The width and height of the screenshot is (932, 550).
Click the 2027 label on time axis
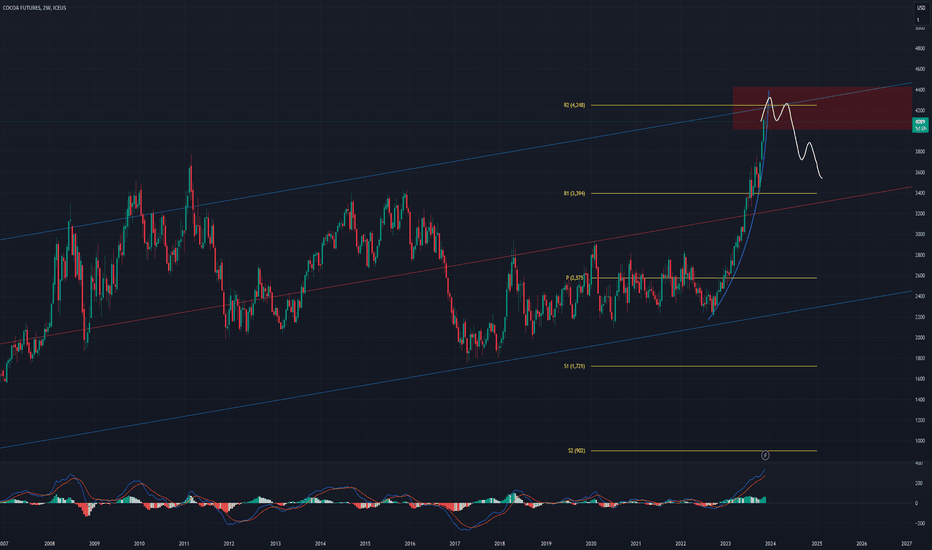[906, 543]
